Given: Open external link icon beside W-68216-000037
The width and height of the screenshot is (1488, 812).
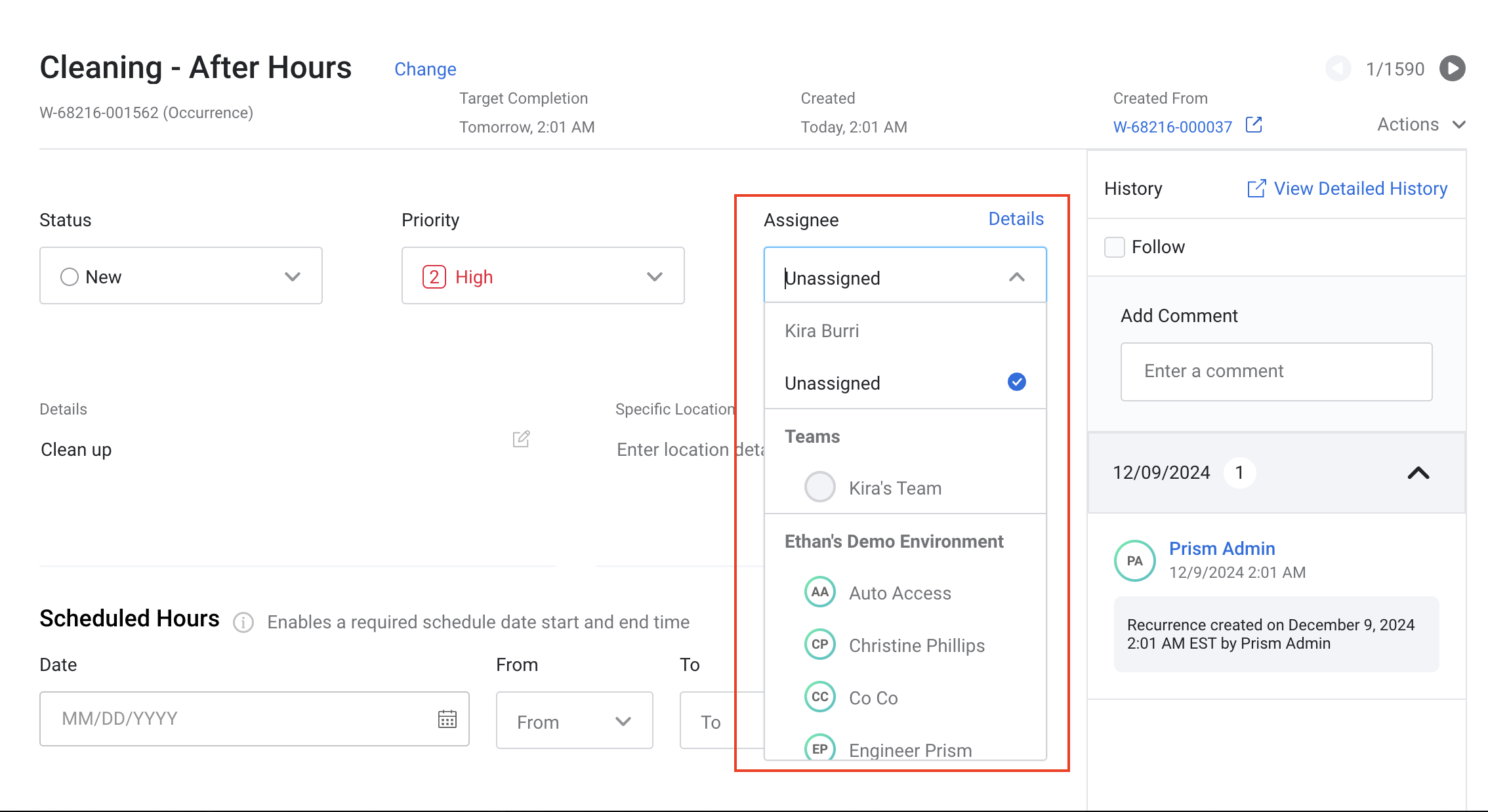Looking at the screenshot, I should 1254,125.
